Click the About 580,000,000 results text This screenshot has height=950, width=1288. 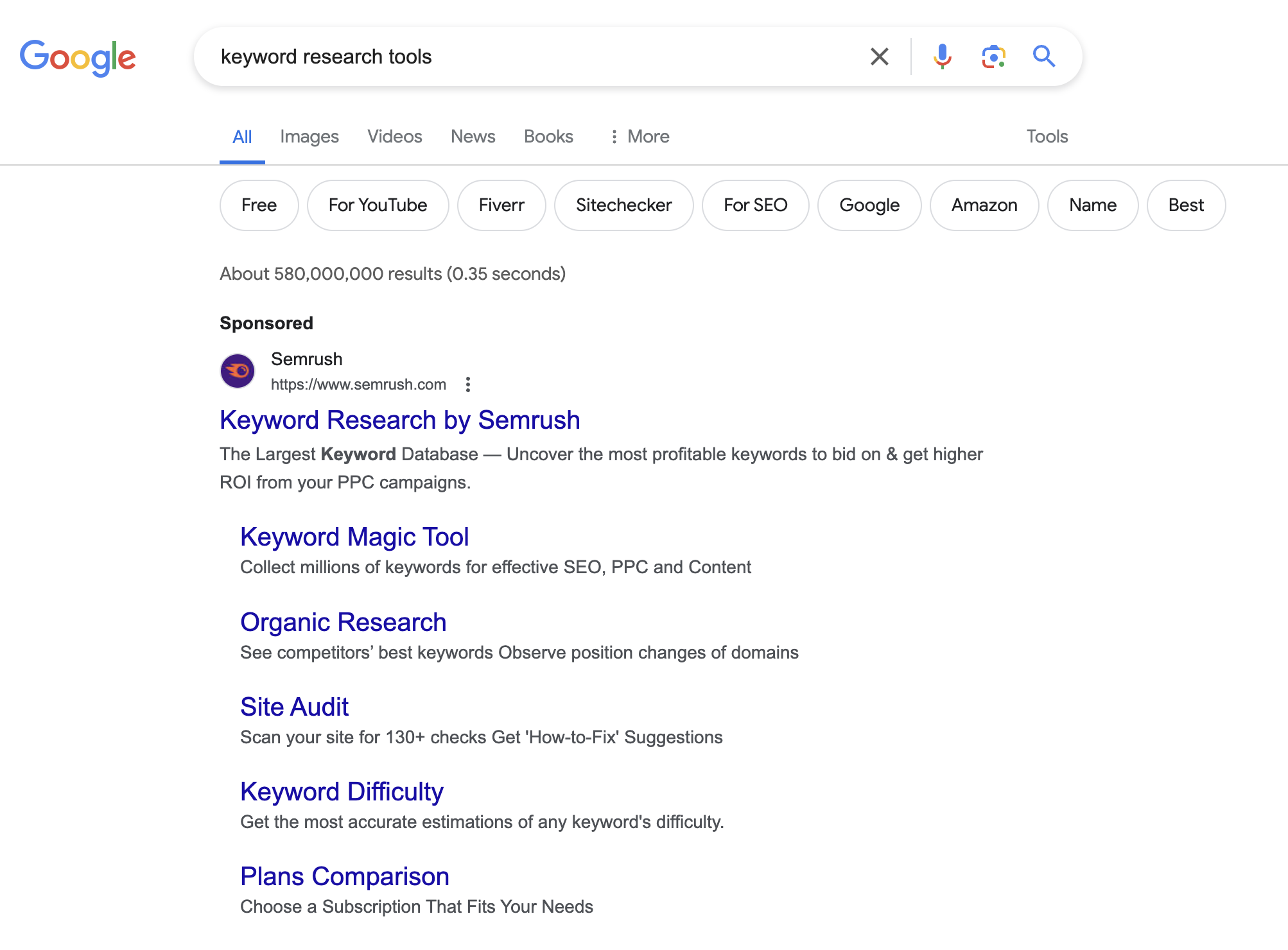[x=393, y=274]
